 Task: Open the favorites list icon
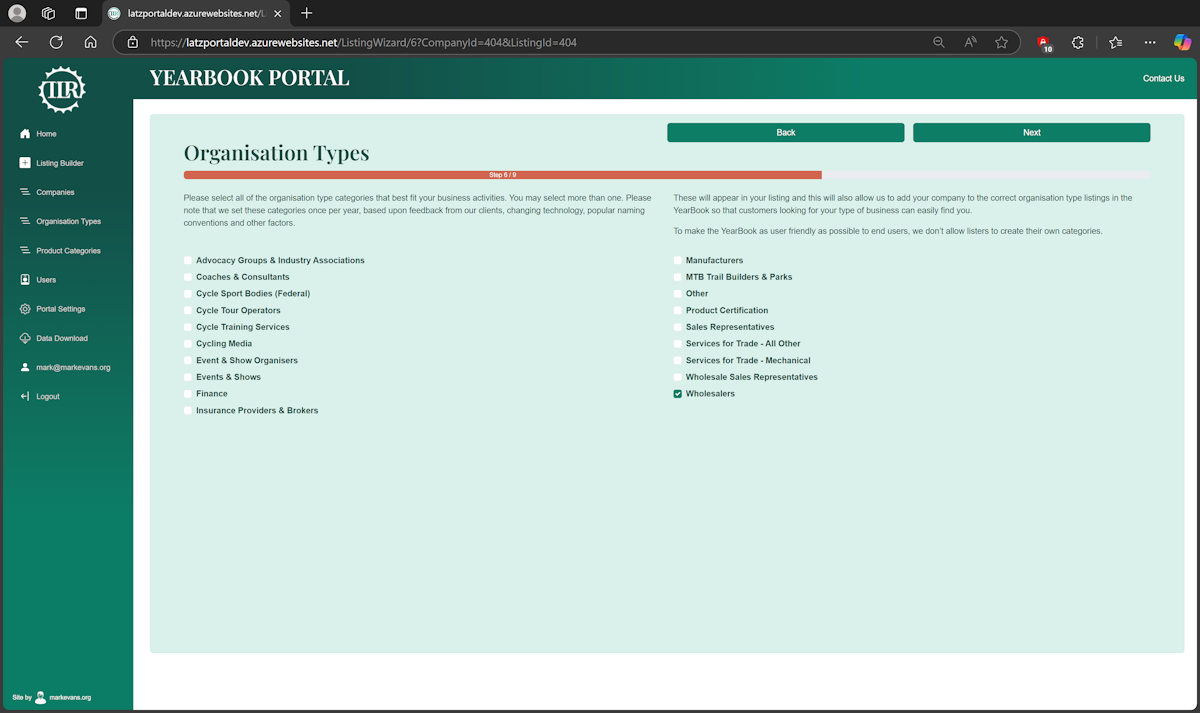click(x=1115, y=43)
